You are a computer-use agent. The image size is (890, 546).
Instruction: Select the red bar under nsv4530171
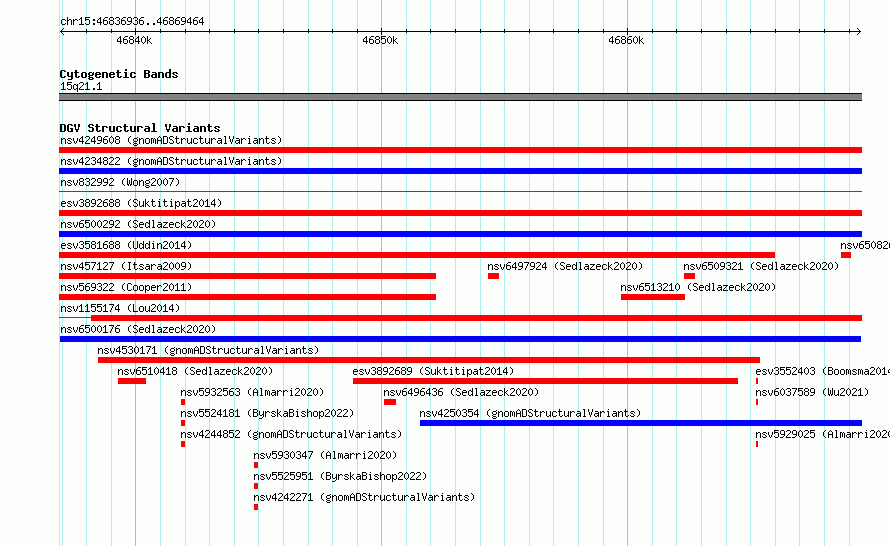[429, 360]
